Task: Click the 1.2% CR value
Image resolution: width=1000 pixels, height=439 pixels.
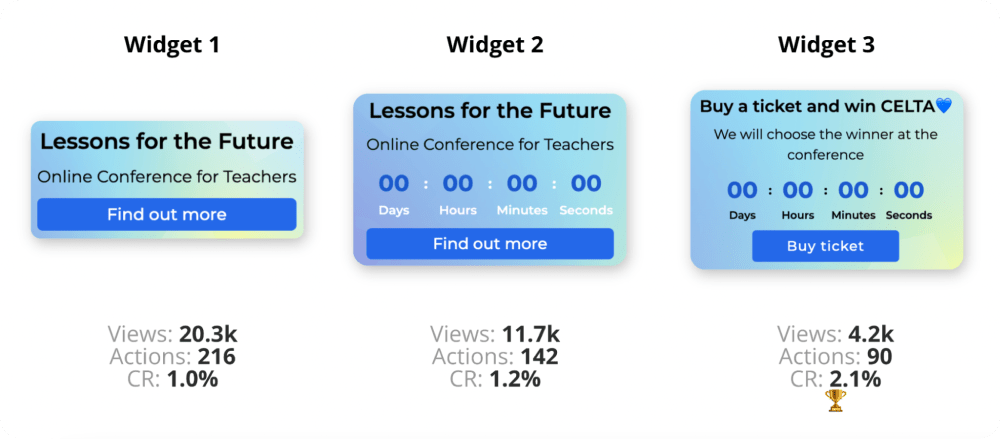Action: 515,379
